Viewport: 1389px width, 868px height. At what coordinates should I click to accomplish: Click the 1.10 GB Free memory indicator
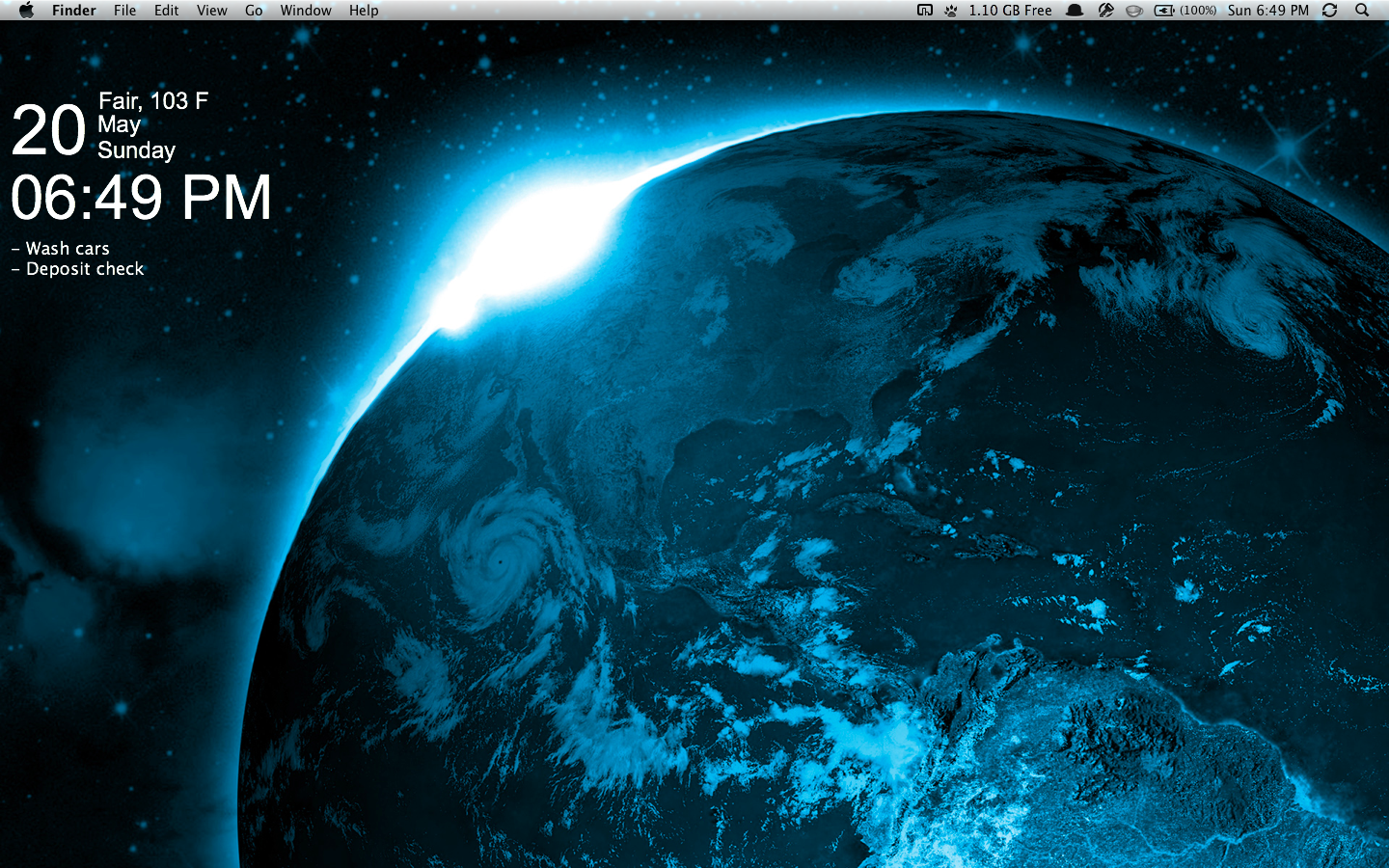1010,11
